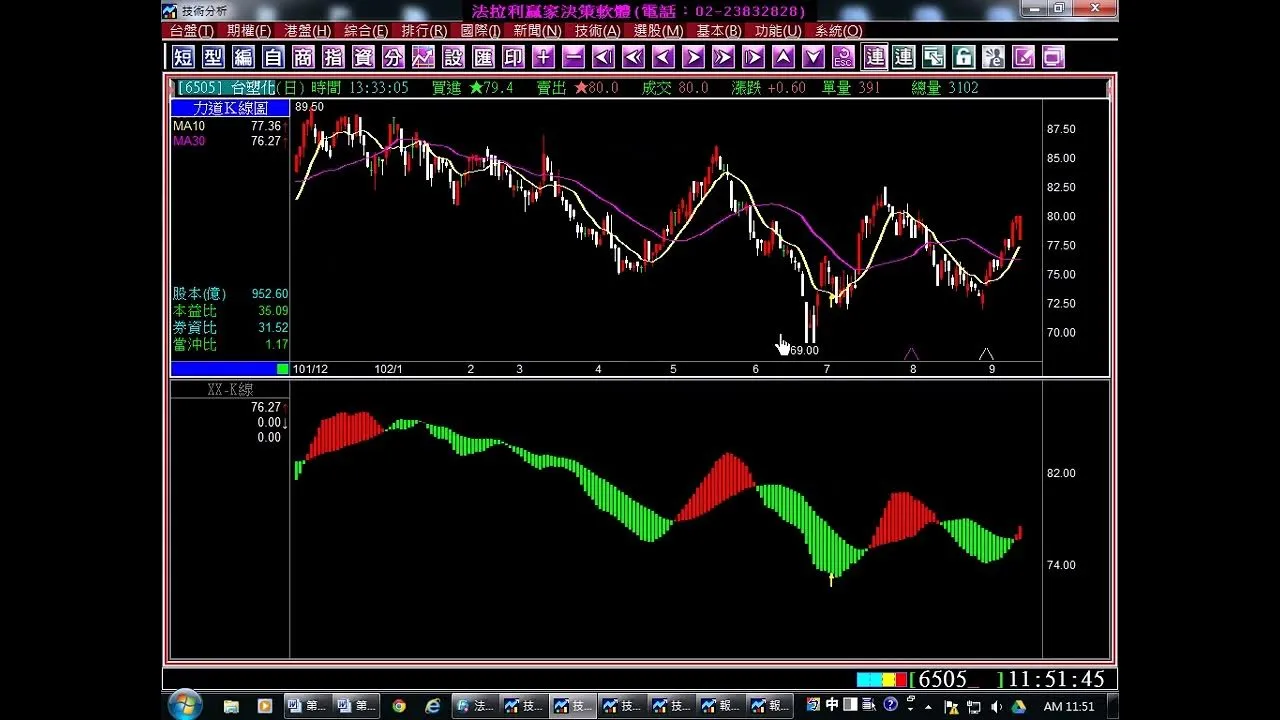Click the double-left rewind arrow

pos(633,57)
